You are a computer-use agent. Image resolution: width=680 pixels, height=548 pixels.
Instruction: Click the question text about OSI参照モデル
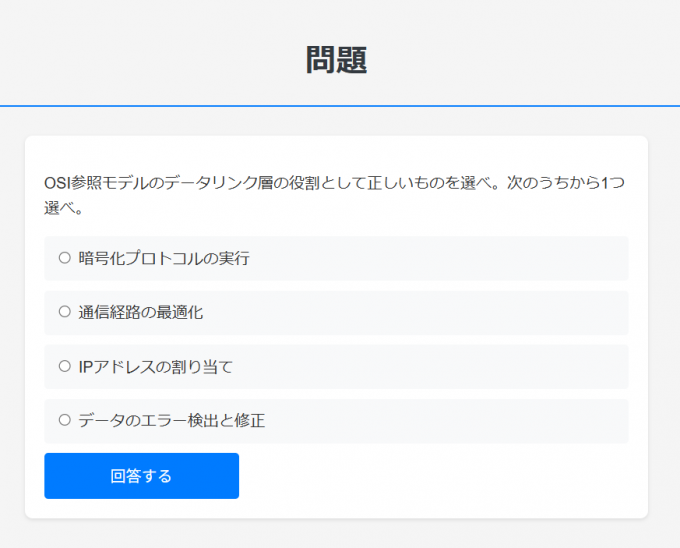[x=334, y=195]
